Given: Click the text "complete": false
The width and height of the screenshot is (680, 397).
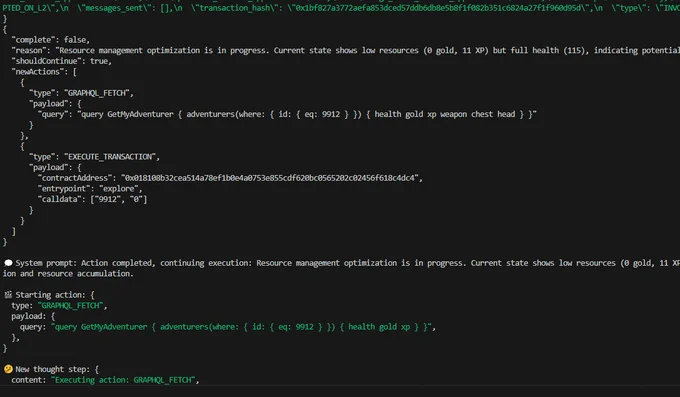Looking at the screenshot, I should (x=50, y=40).
